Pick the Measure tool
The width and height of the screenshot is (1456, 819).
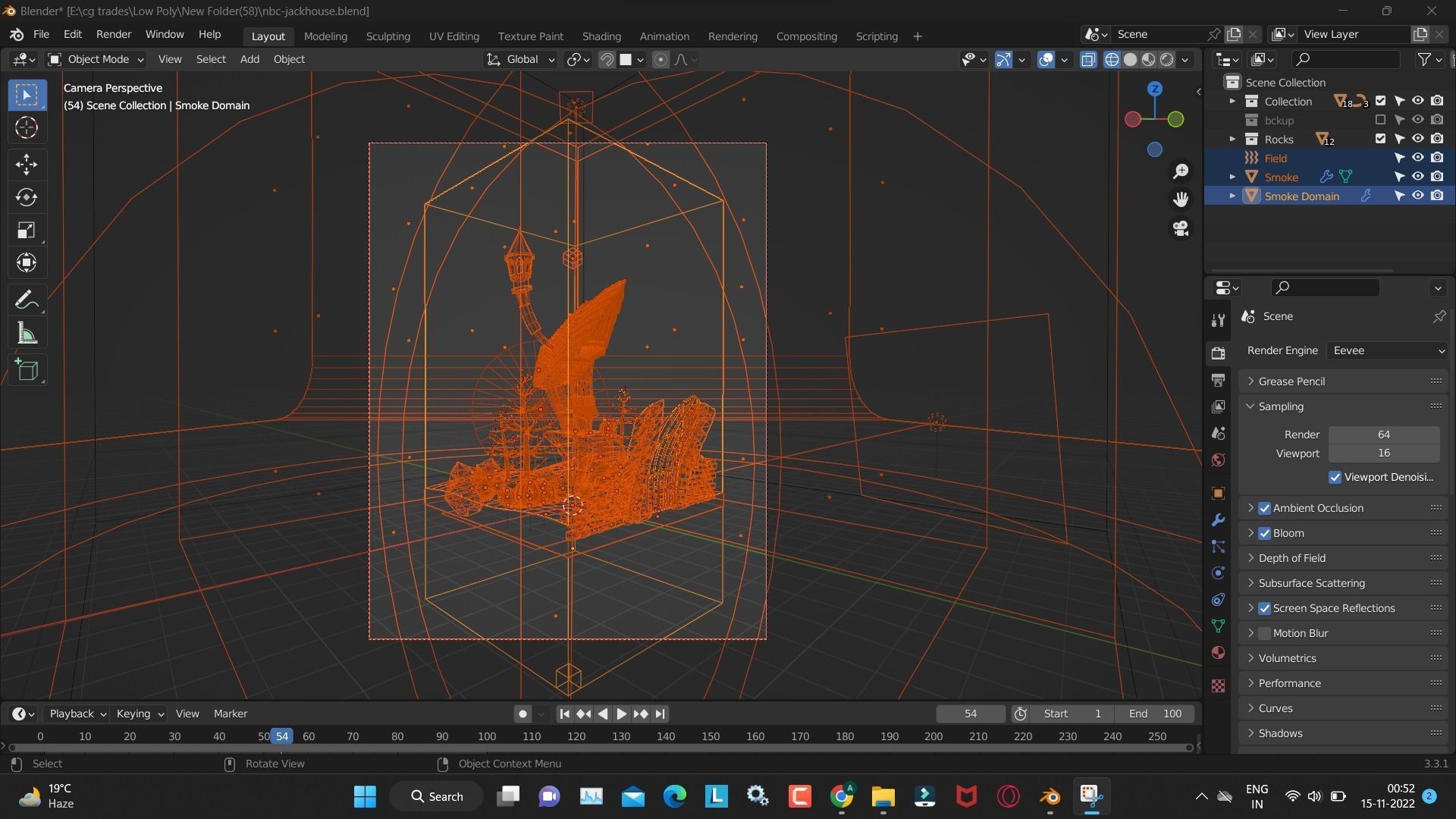tap(27, 334)
